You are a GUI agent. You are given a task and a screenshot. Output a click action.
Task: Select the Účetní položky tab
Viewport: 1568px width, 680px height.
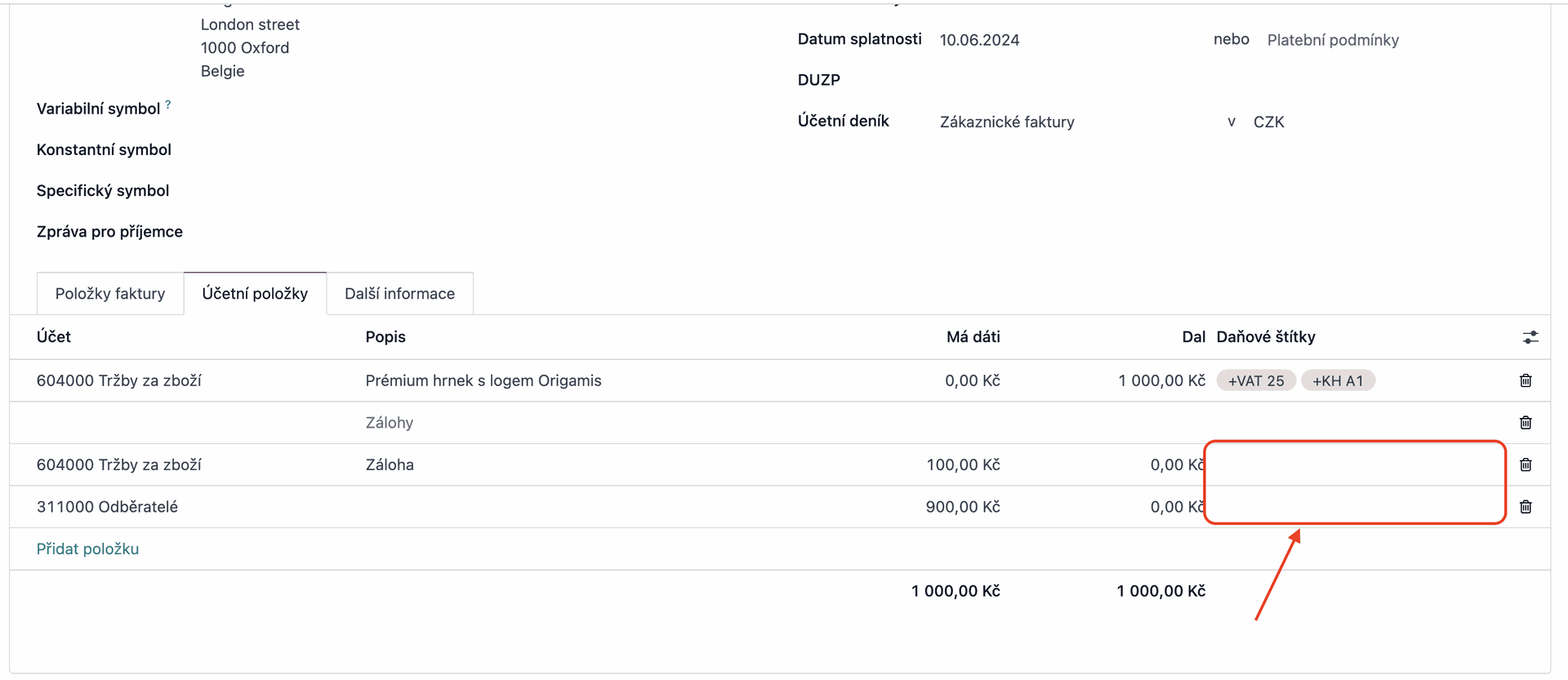[x=255, y=294]
